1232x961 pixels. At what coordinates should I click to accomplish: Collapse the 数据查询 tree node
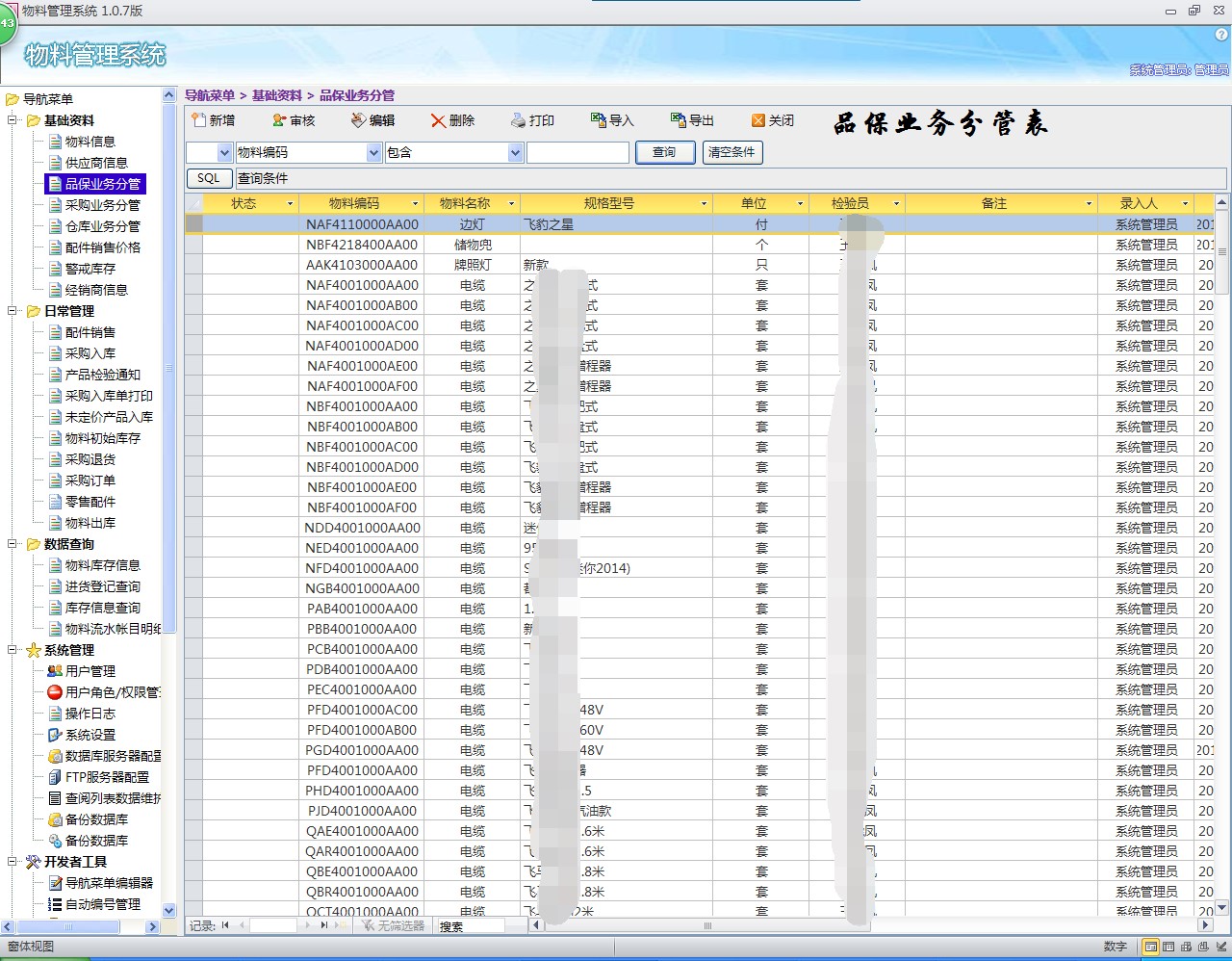13,544
